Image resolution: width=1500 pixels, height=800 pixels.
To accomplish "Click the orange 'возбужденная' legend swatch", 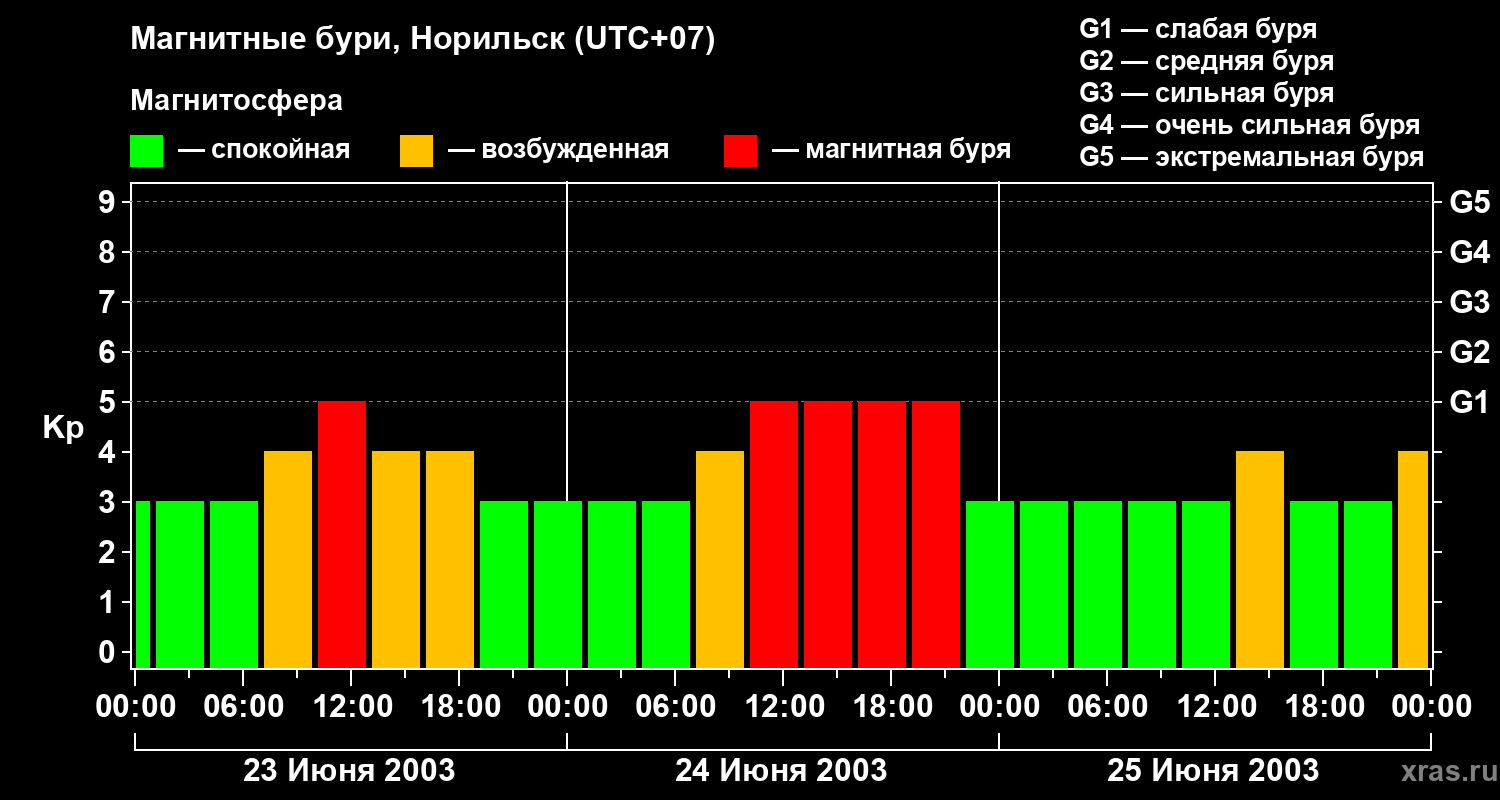I will tap(416, 151).
